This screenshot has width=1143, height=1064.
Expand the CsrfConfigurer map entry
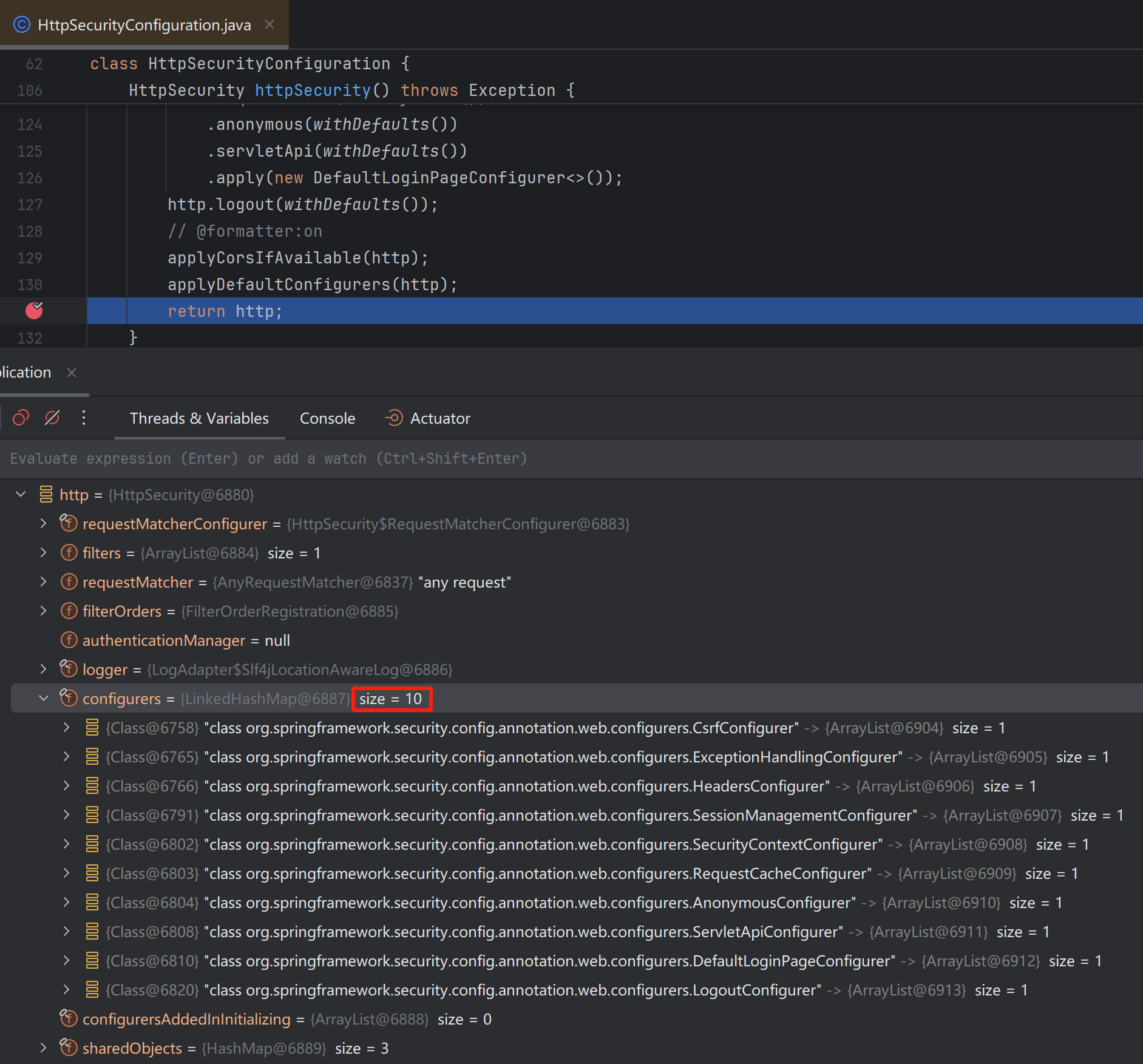click(67, 728)
